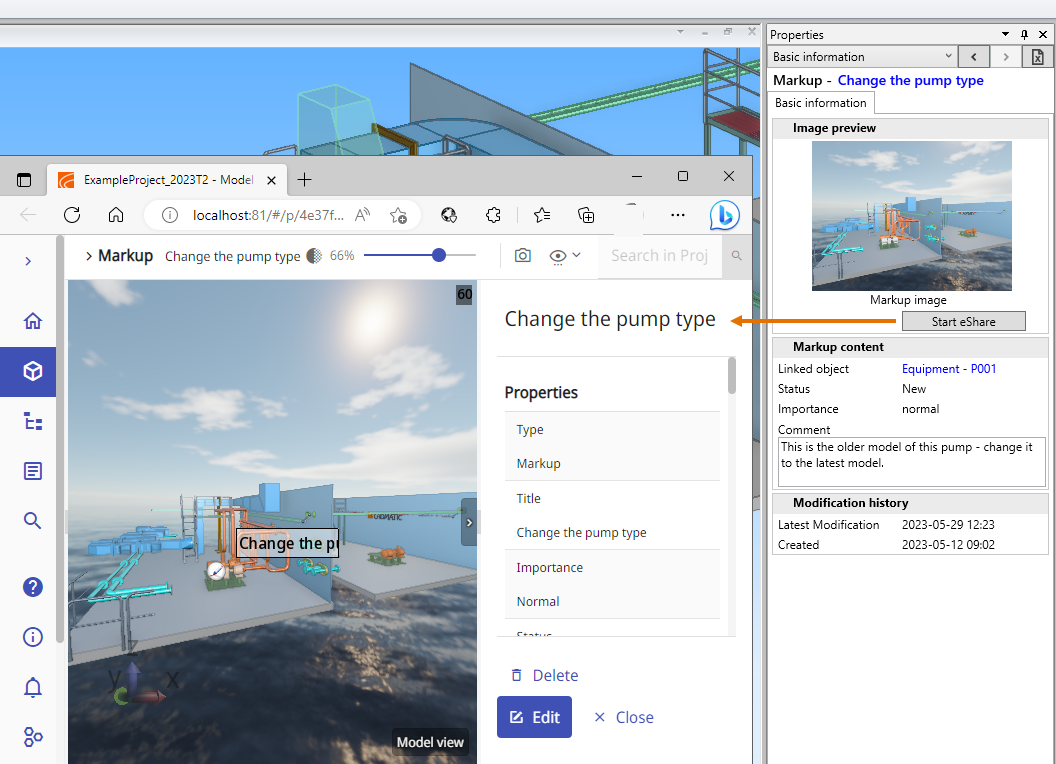Click the camera snapshot icon

pyautogui.click(x=522, y=256)
